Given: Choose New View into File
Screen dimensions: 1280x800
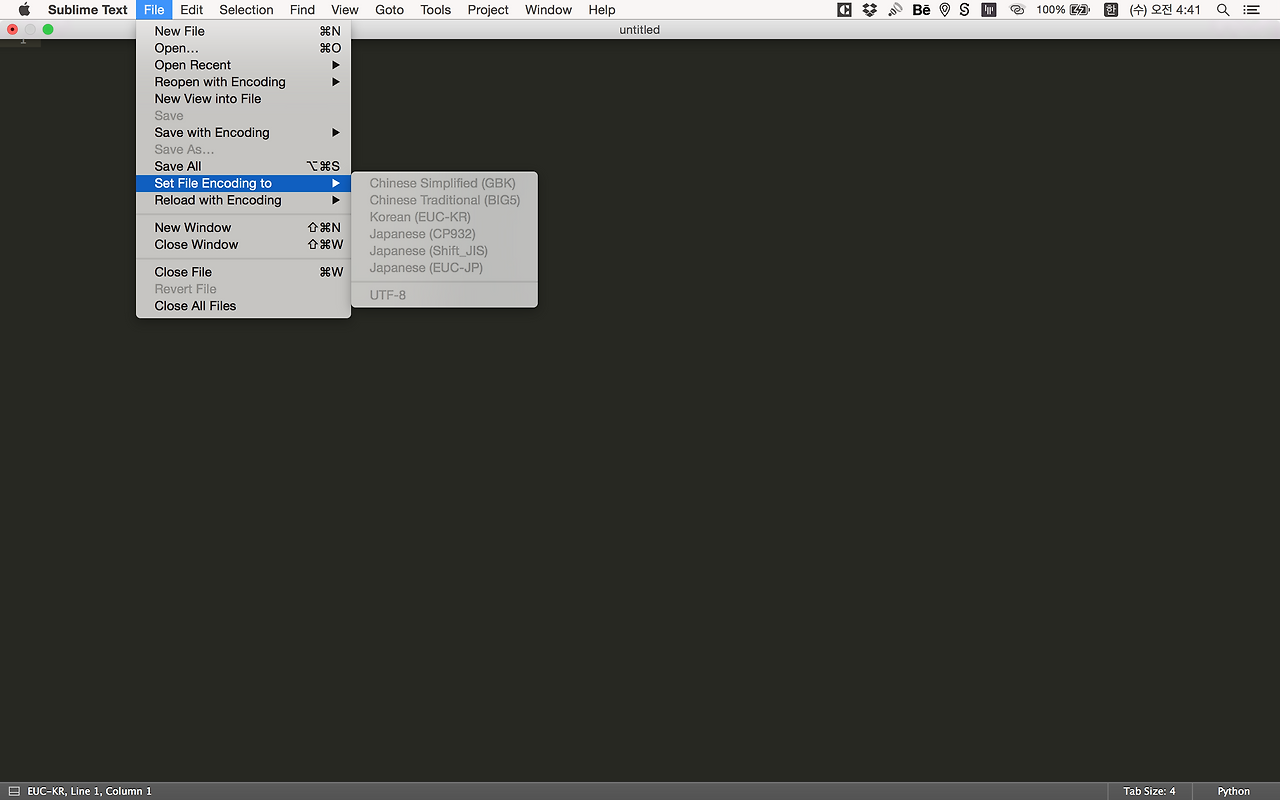Looking at the screenshot, I should point(244,99).
